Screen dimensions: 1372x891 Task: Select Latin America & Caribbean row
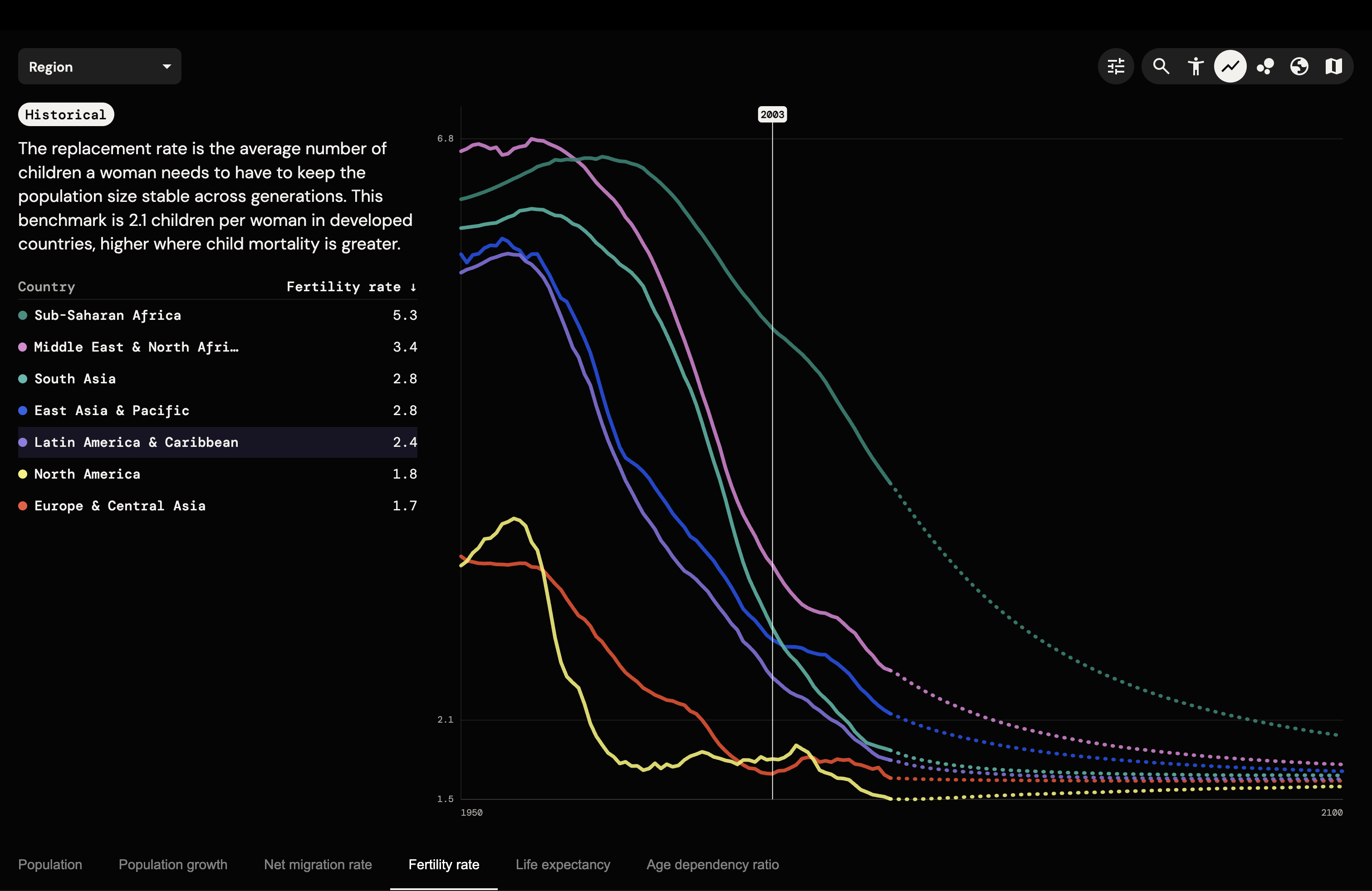(x=217, y=442)
